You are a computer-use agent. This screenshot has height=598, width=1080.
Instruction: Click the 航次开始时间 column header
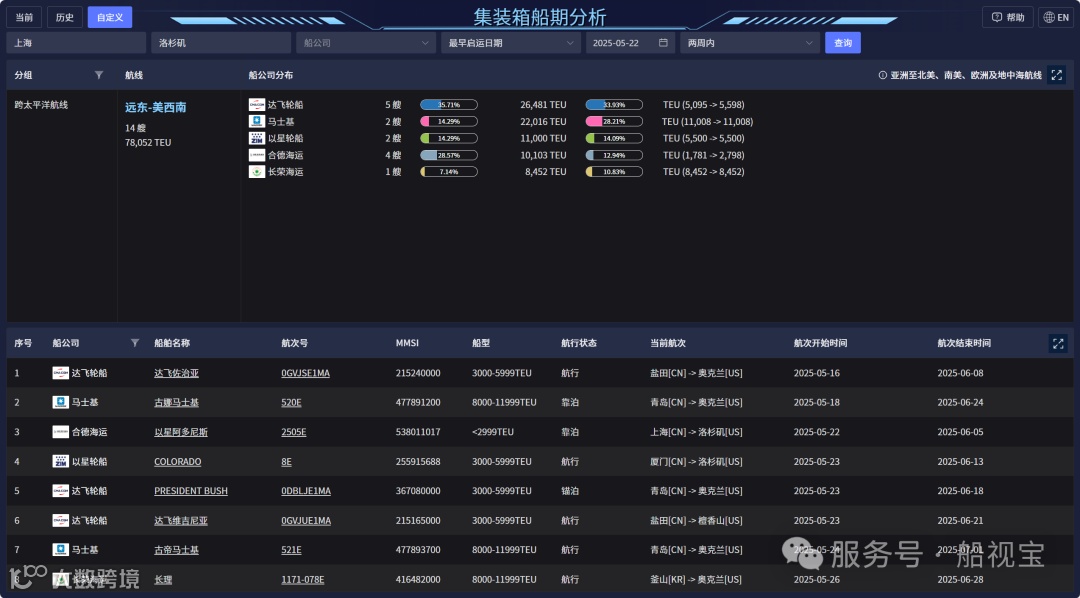click(820, 343)
